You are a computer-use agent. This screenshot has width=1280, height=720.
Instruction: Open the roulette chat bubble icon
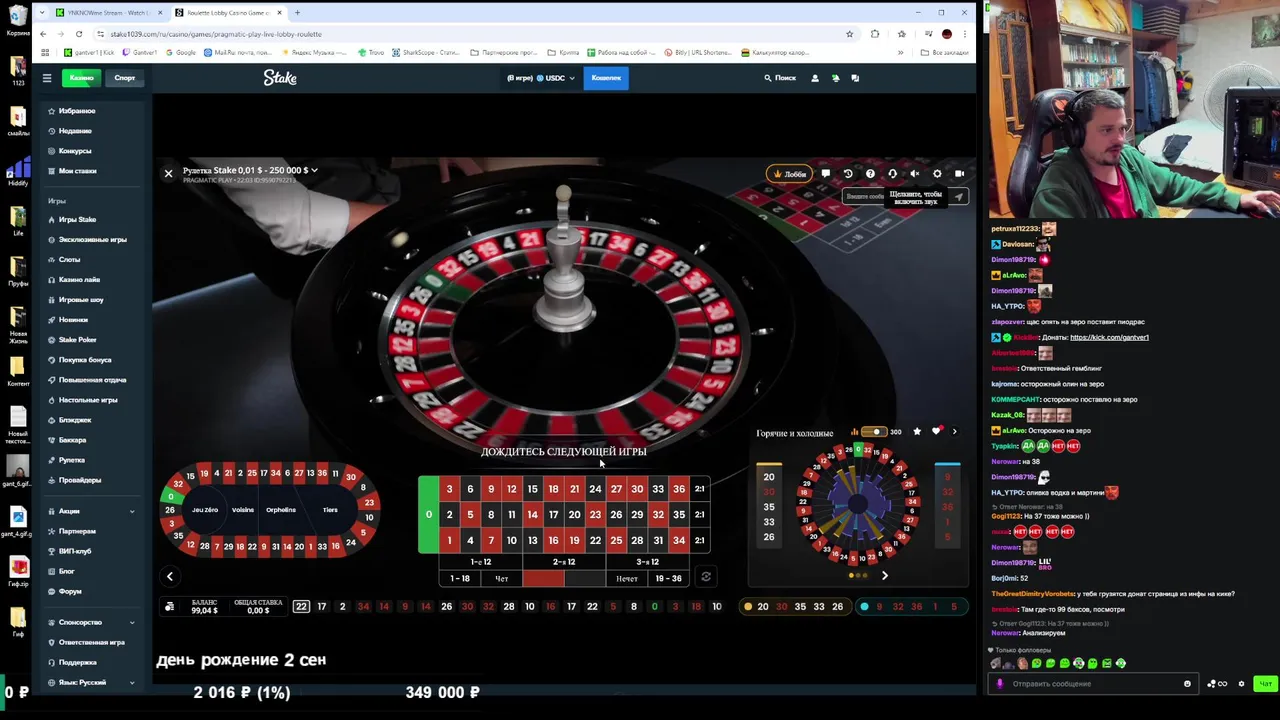(x=826, y=174)
